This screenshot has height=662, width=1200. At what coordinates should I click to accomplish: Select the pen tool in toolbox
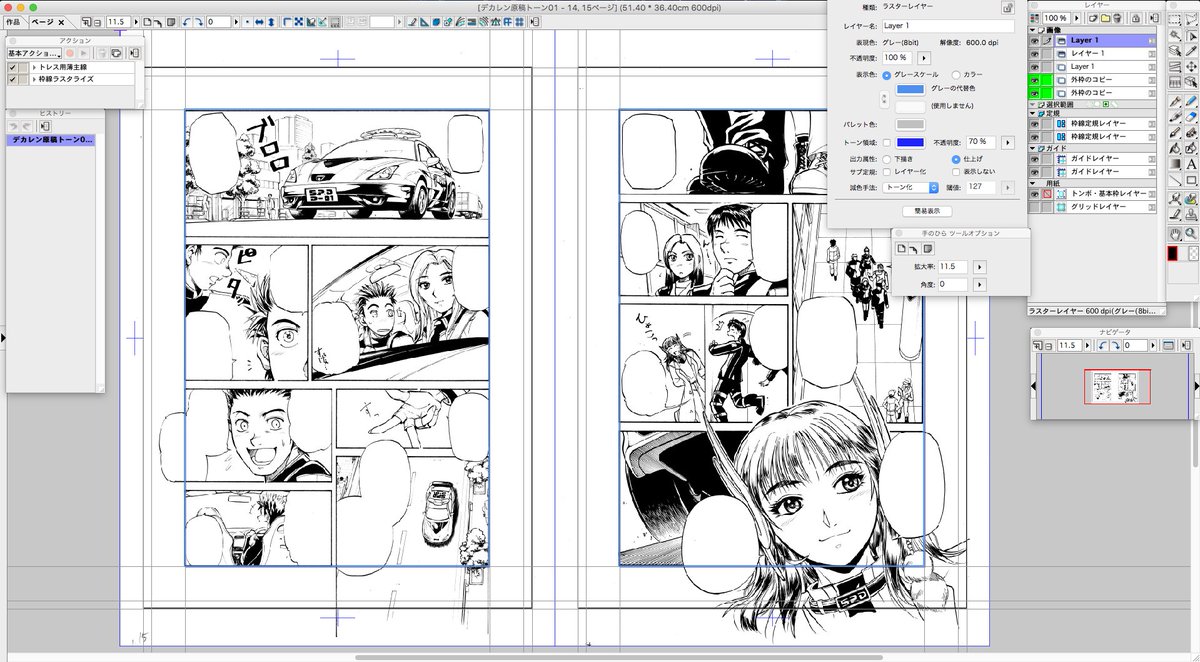[1175, 101]
